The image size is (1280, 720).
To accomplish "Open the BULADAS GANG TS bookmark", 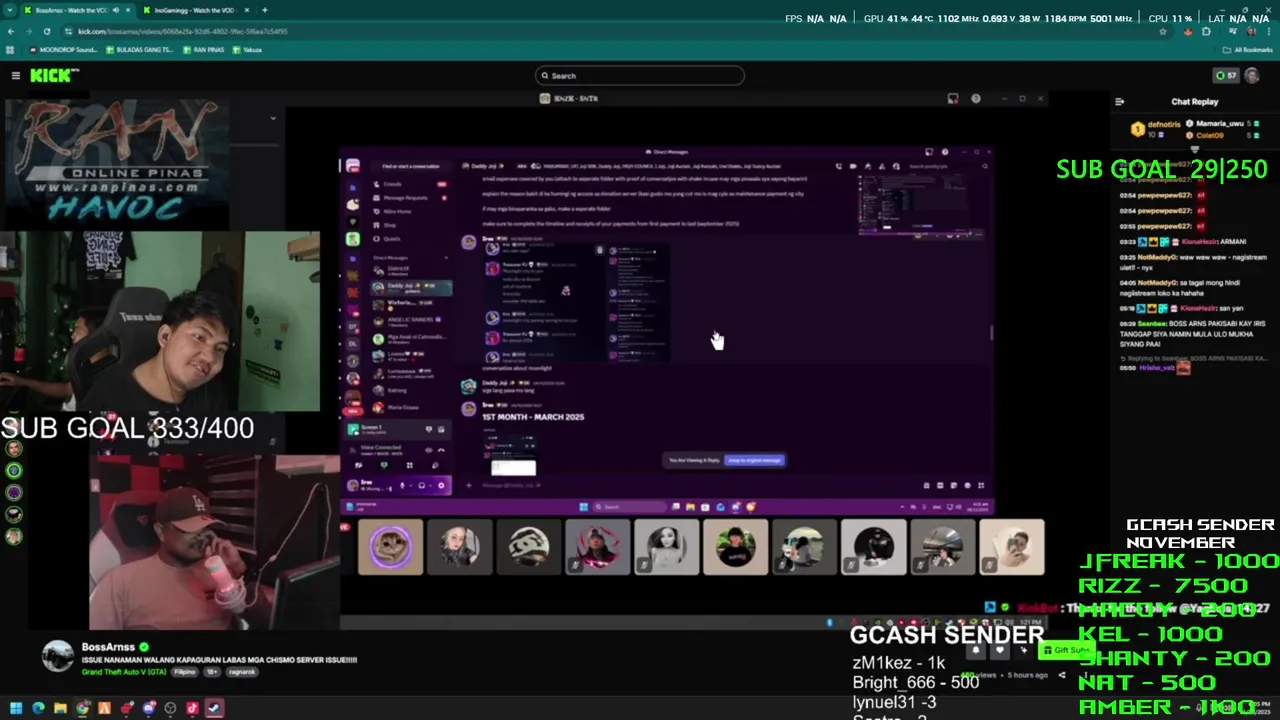I will (x=138, y=49).
